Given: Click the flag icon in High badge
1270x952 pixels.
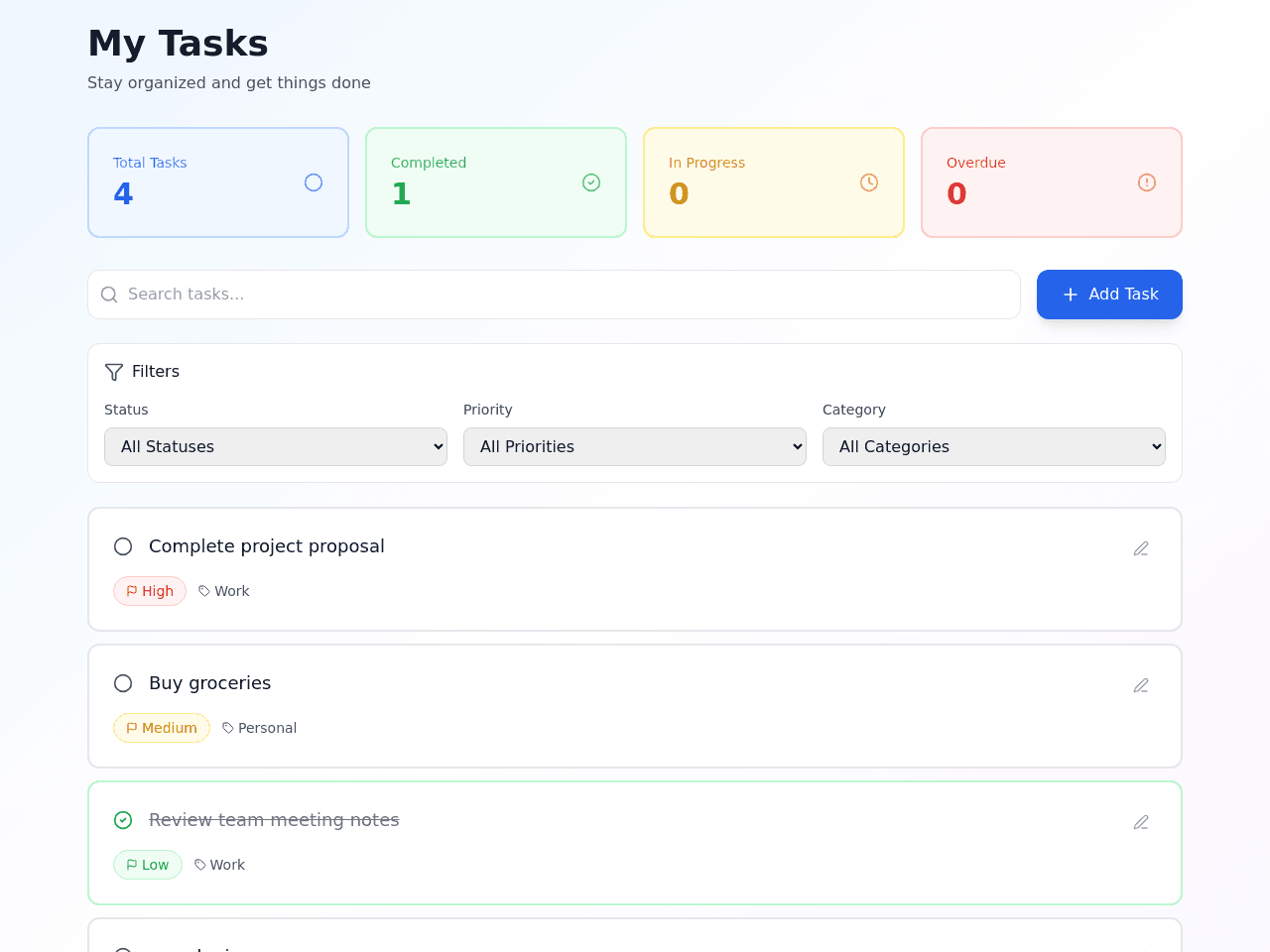Looking at the screenshot, I should pyautogui.click(x=132, y=591).
